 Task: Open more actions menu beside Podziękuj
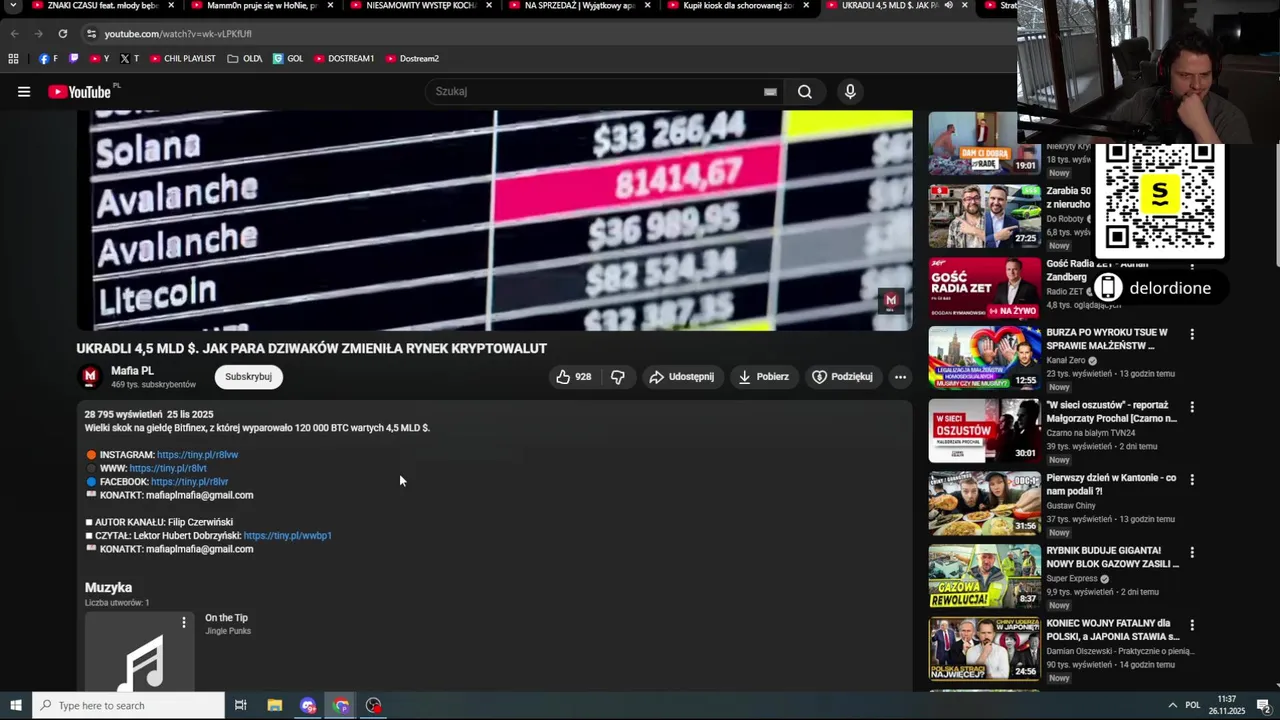coord(900,377)
